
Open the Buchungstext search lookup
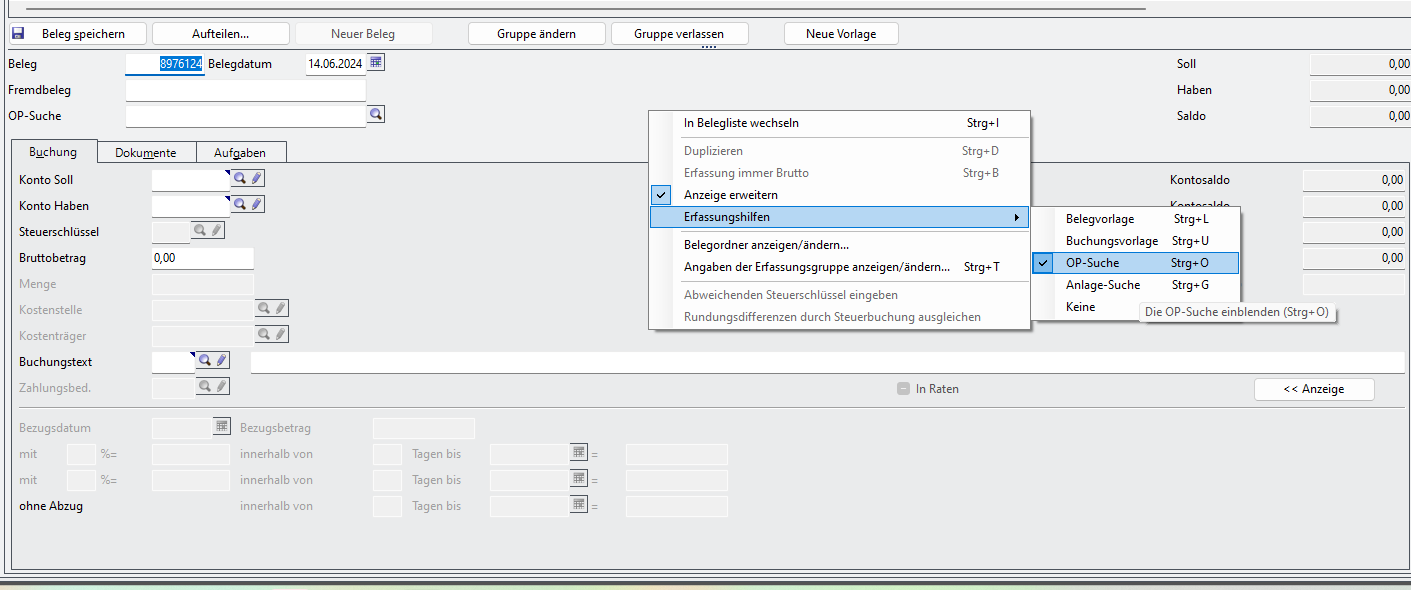tap(204, 360)
